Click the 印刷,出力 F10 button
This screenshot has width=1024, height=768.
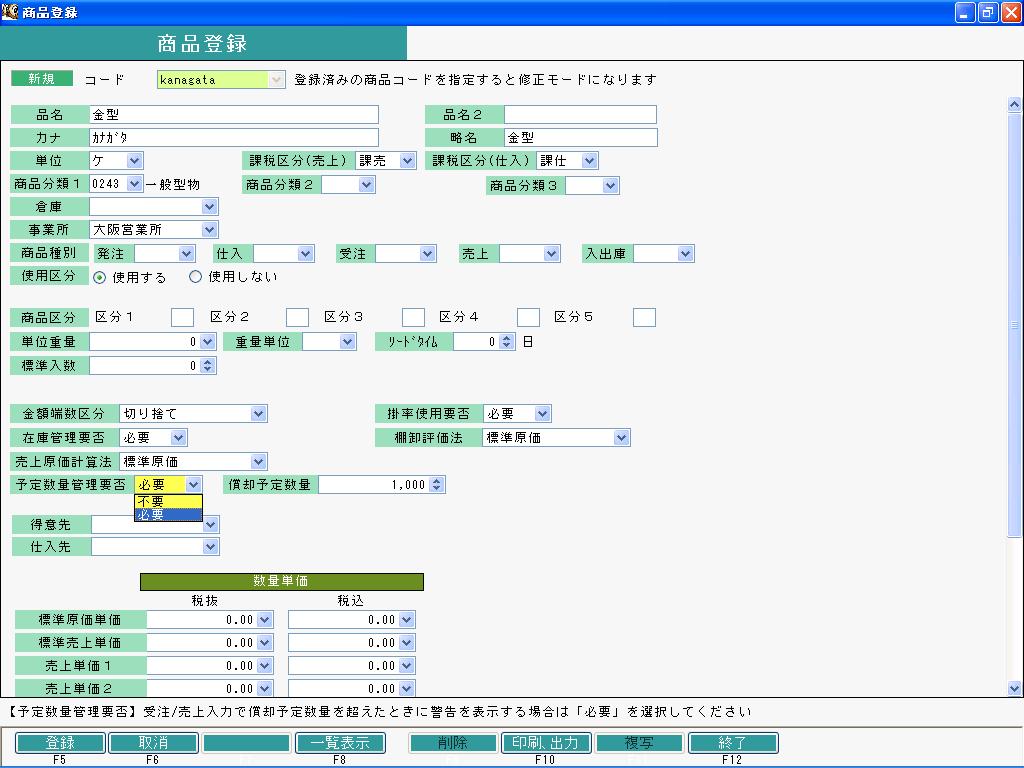click(546, 743)
